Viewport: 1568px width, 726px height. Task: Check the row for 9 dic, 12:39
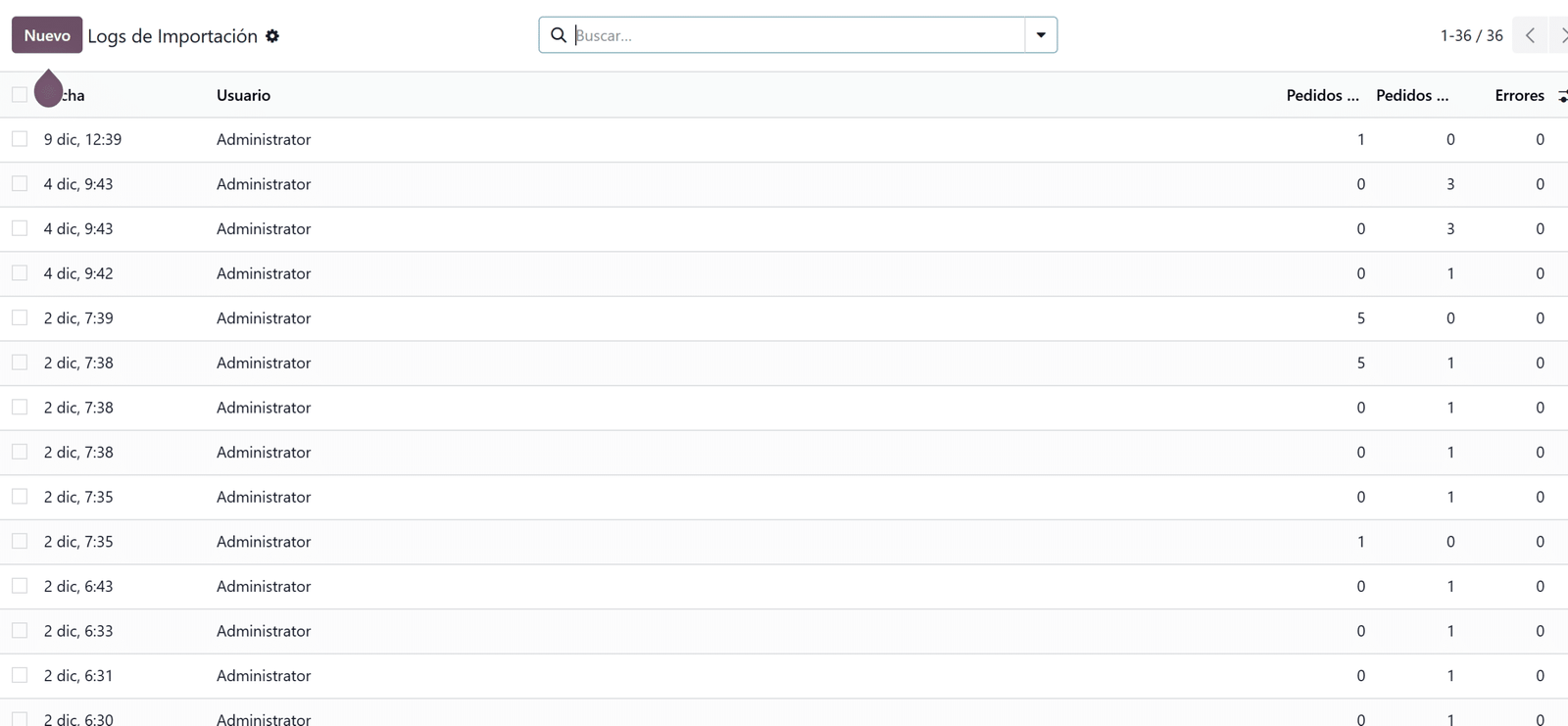coord(20,138)
